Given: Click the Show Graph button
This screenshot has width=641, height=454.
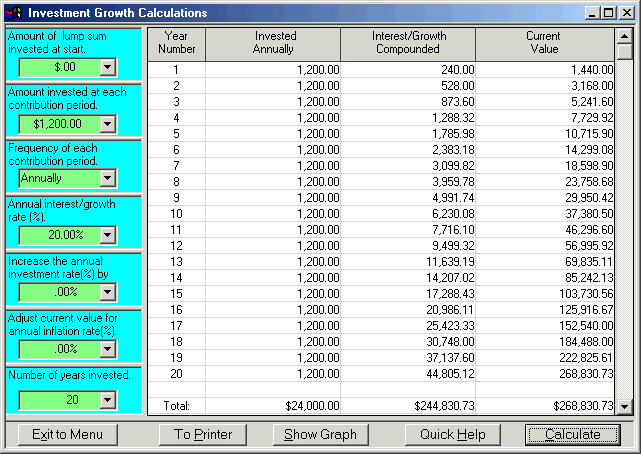Looking at the screenshot, I should pyautogui.click(x=320, y=434).
